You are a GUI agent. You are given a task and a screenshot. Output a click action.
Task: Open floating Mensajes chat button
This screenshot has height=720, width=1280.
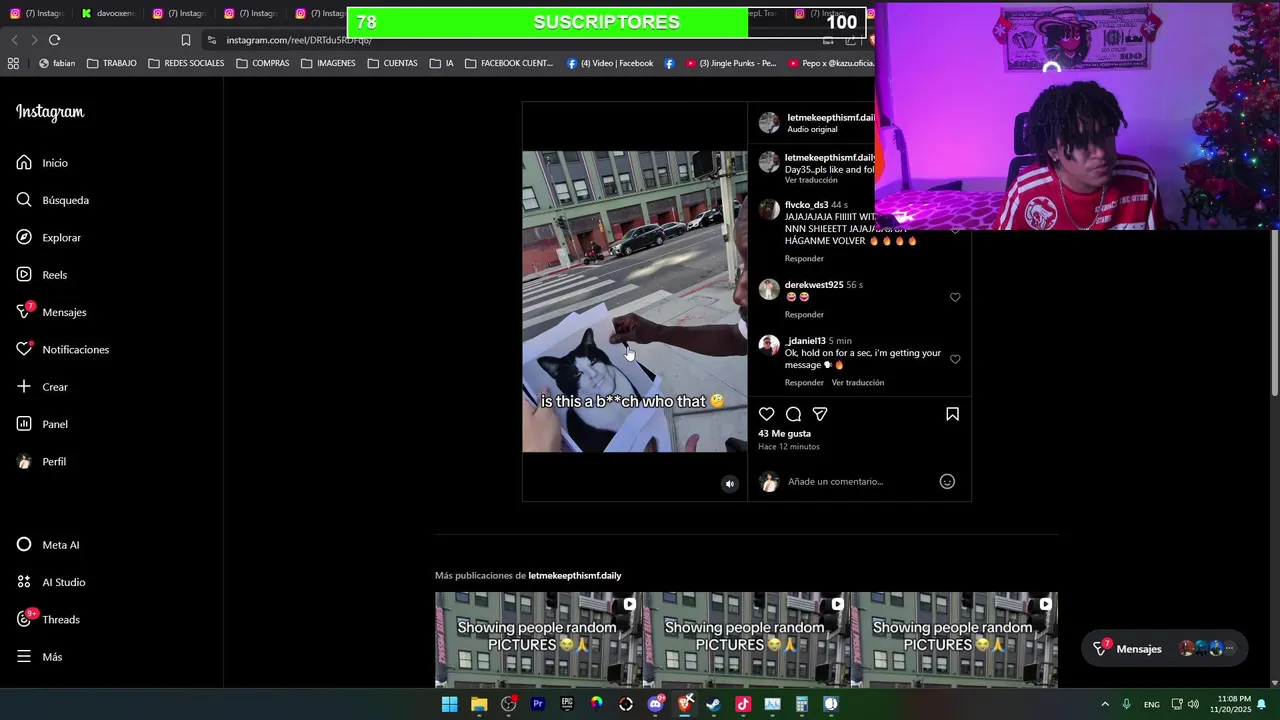tap(1164, 649)
